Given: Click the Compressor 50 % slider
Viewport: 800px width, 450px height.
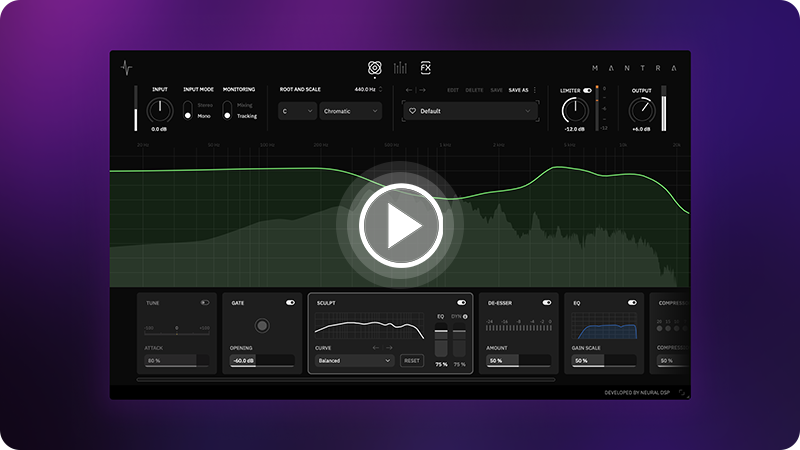Looking at the screenshot, I should (672, 361).
